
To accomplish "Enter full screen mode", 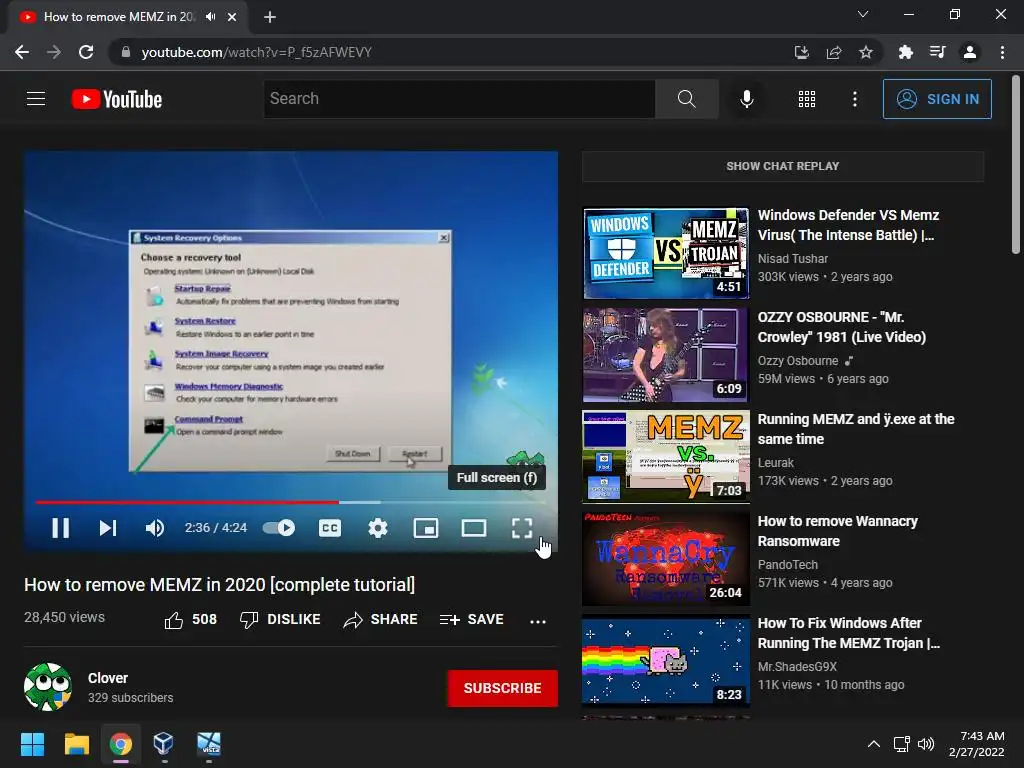I will click(x=522, y=528).
